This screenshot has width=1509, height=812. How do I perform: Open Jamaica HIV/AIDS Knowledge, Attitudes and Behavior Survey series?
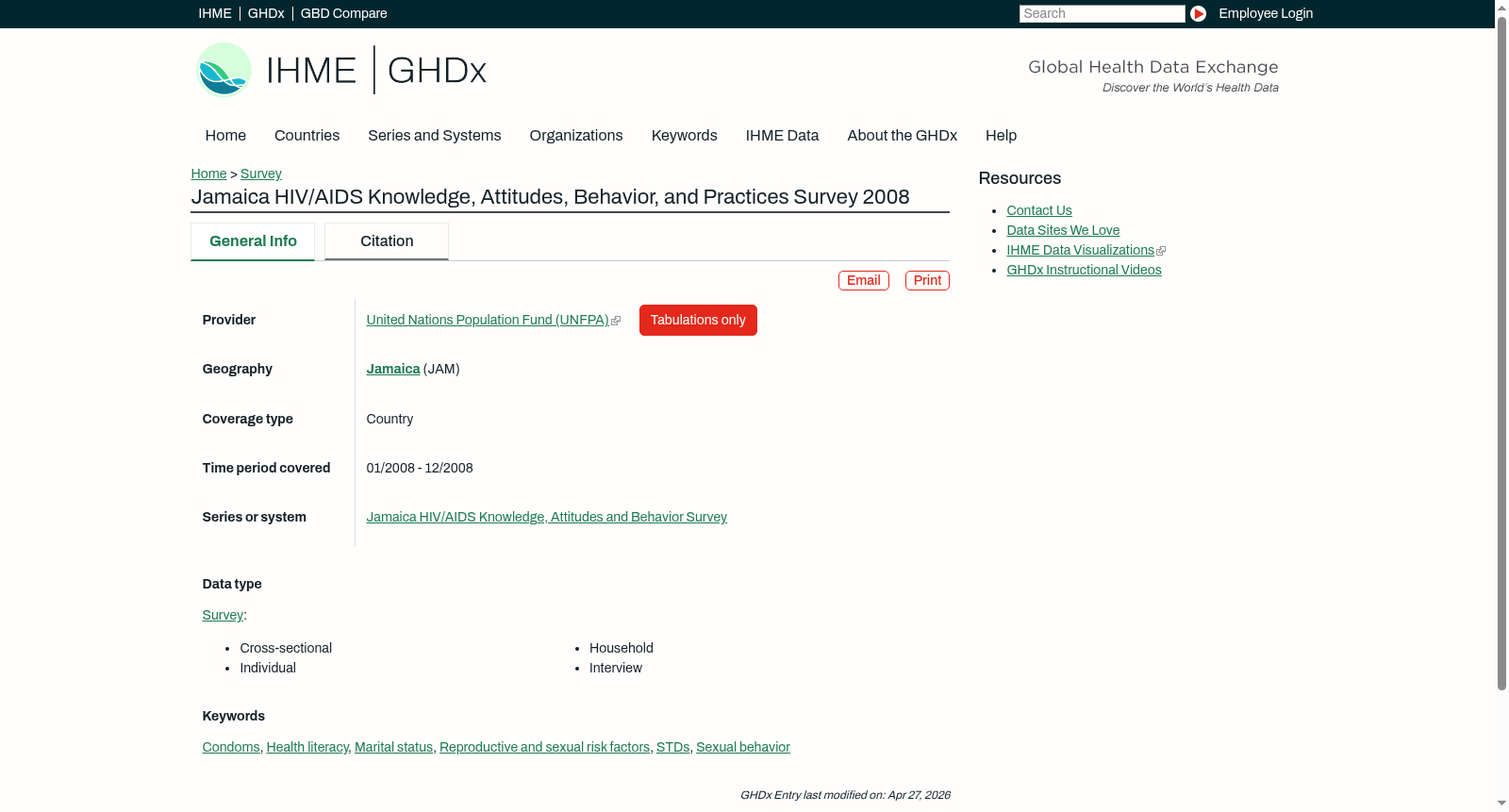(547, 517)
